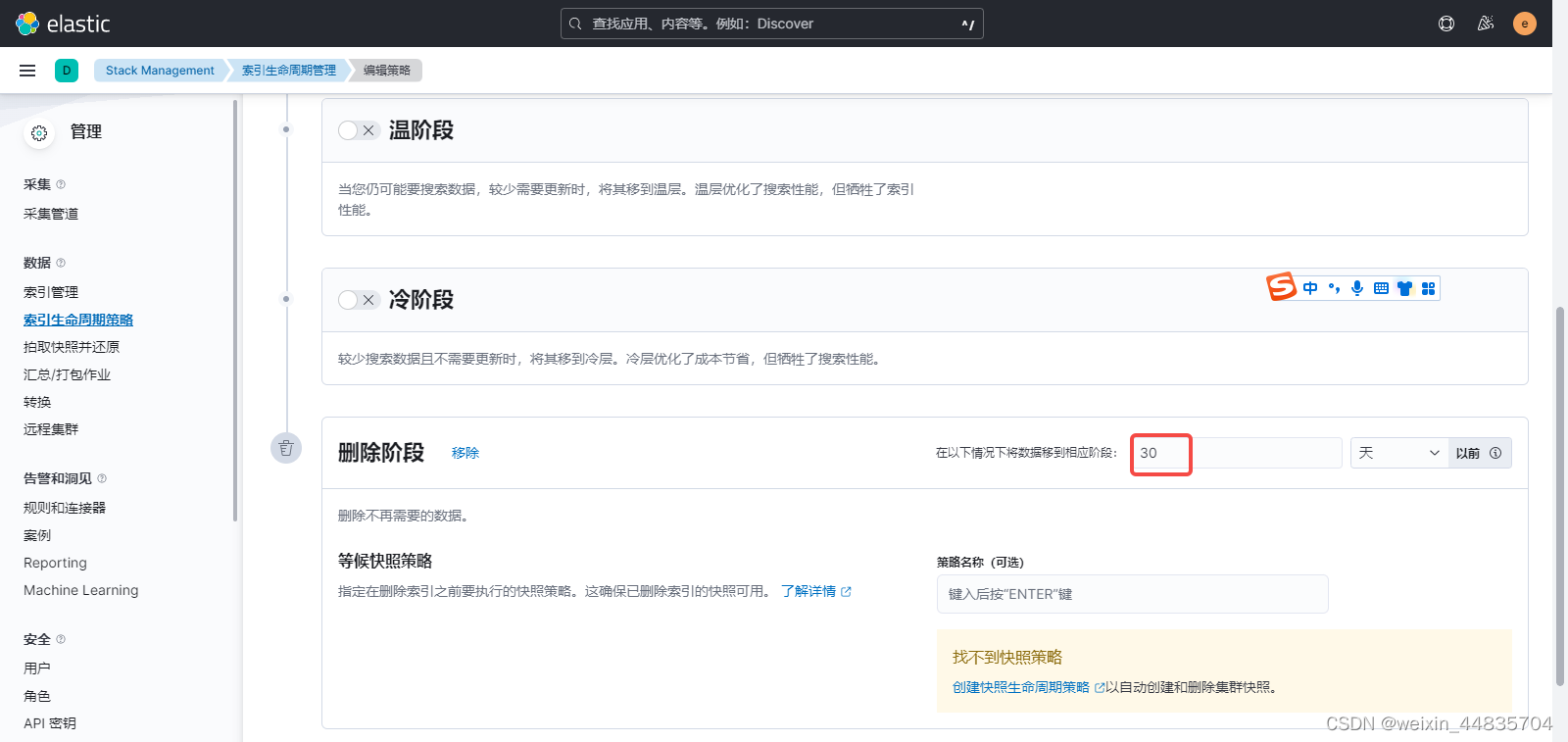Screen dimensions: 1568x742
Task: Go to 索引生命周期管理 breadcrumb
Action: pyautogui.click(x=288, y=71)
